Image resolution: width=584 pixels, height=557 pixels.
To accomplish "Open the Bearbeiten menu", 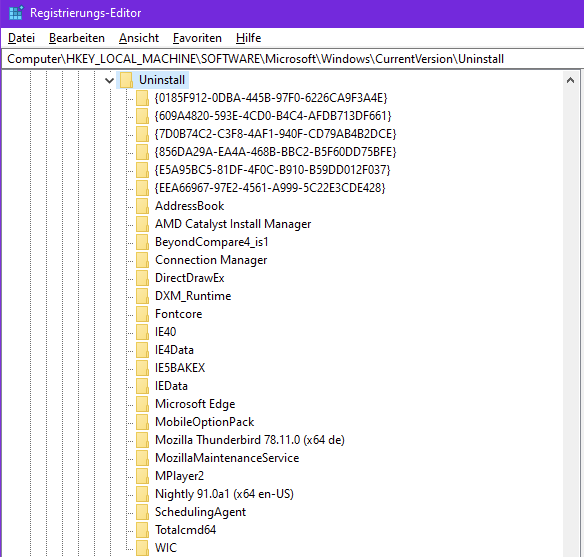I will pyautogui.click(x=77, y=38).
